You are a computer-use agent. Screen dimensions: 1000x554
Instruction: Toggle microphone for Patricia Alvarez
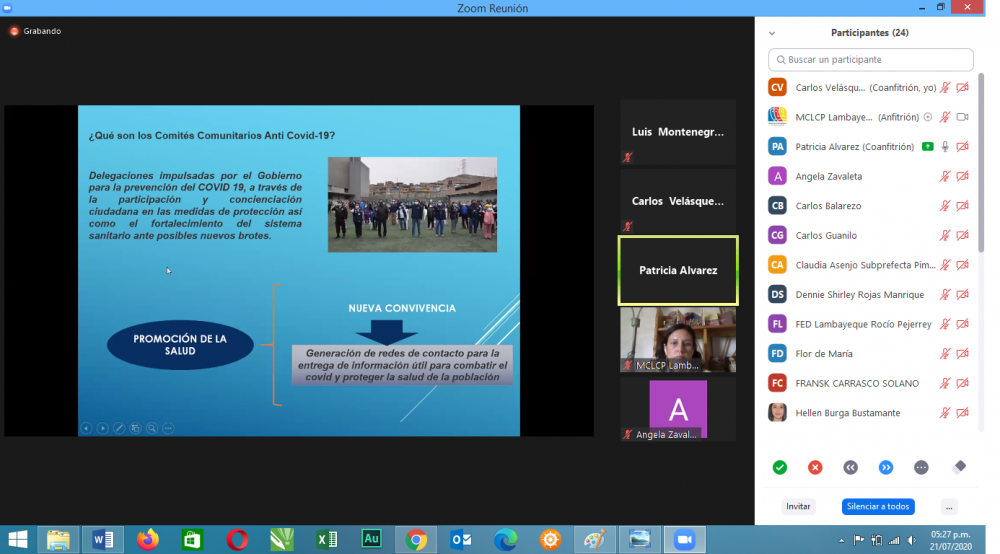944,147
